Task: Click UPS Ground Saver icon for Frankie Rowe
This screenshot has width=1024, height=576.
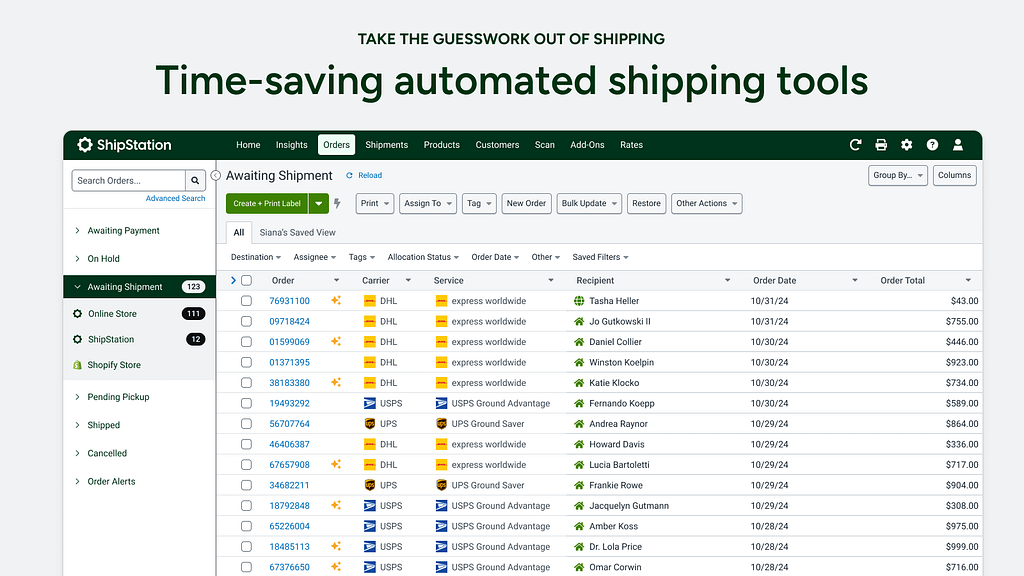Action: click(441, 485)
